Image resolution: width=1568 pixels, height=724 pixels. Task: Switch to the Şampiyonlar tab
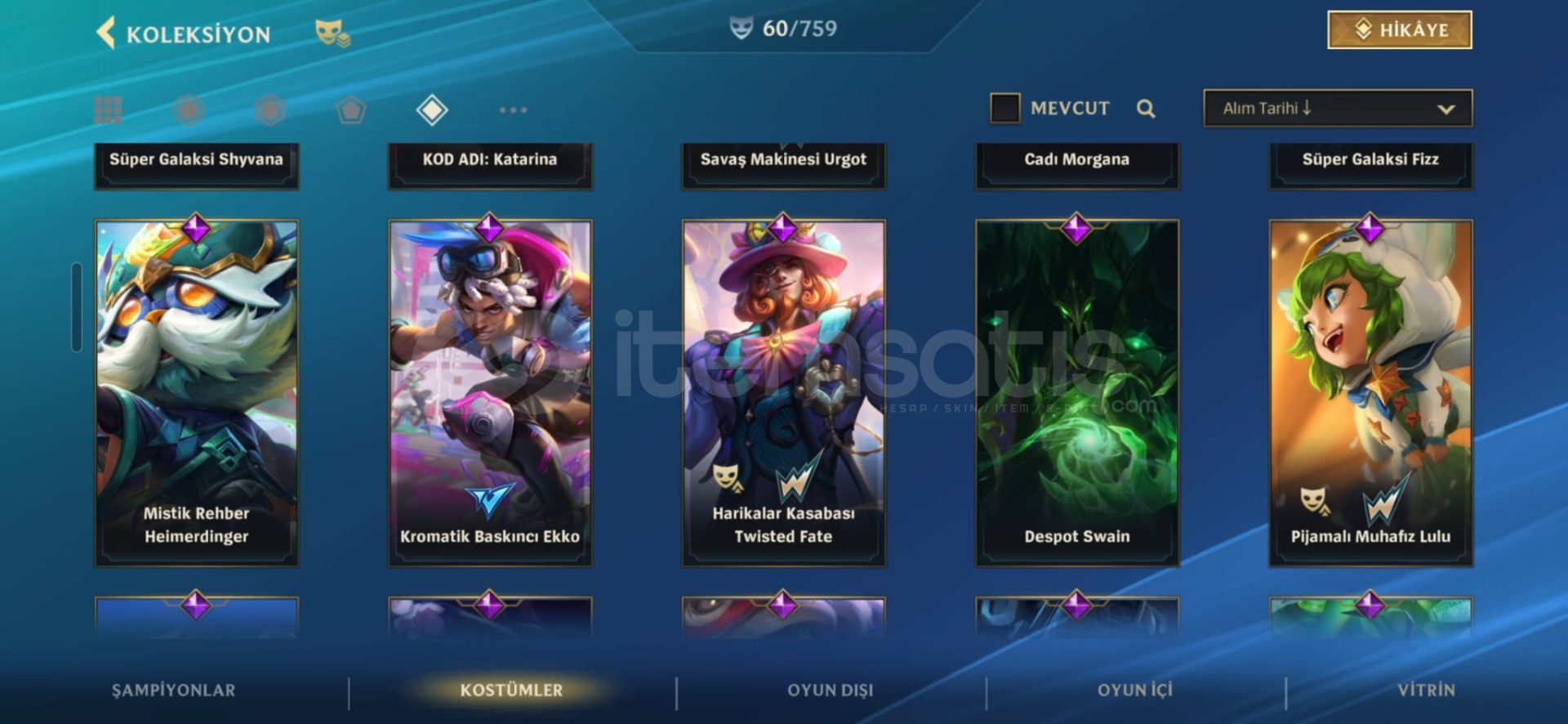[x=173, y=690]
